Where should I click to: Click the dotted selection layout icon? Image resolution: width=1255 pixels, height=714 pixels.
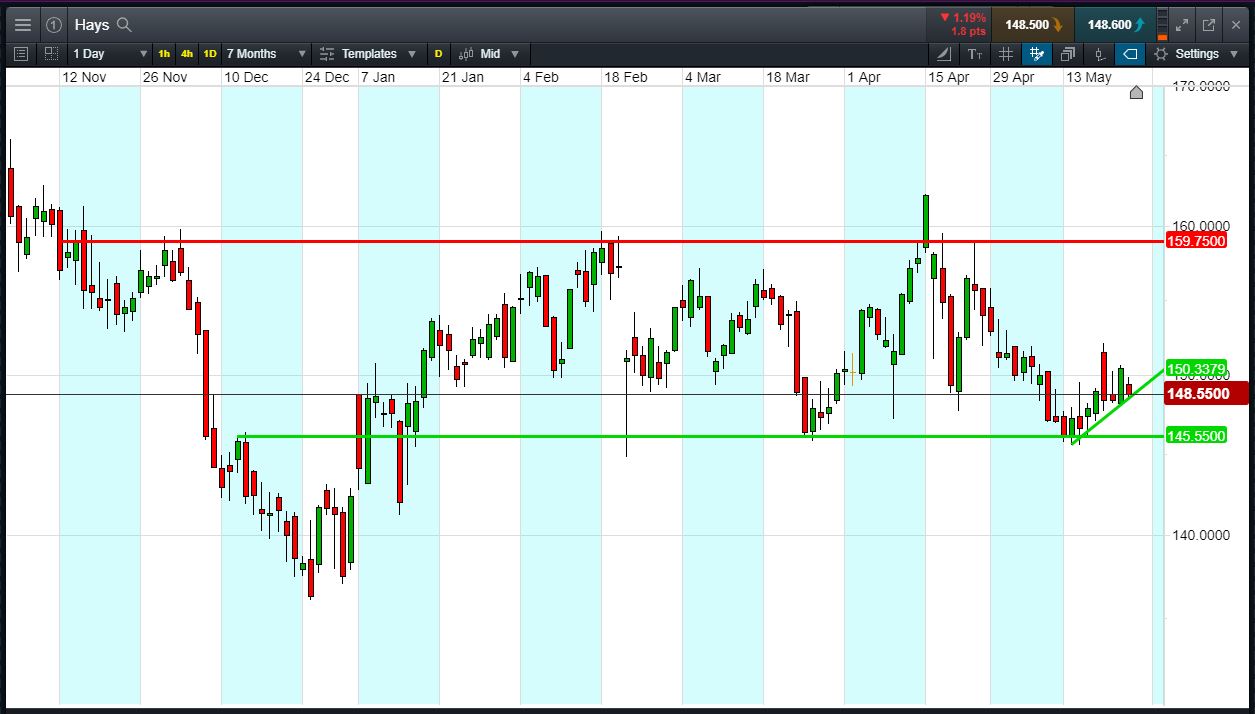point(50,54)
